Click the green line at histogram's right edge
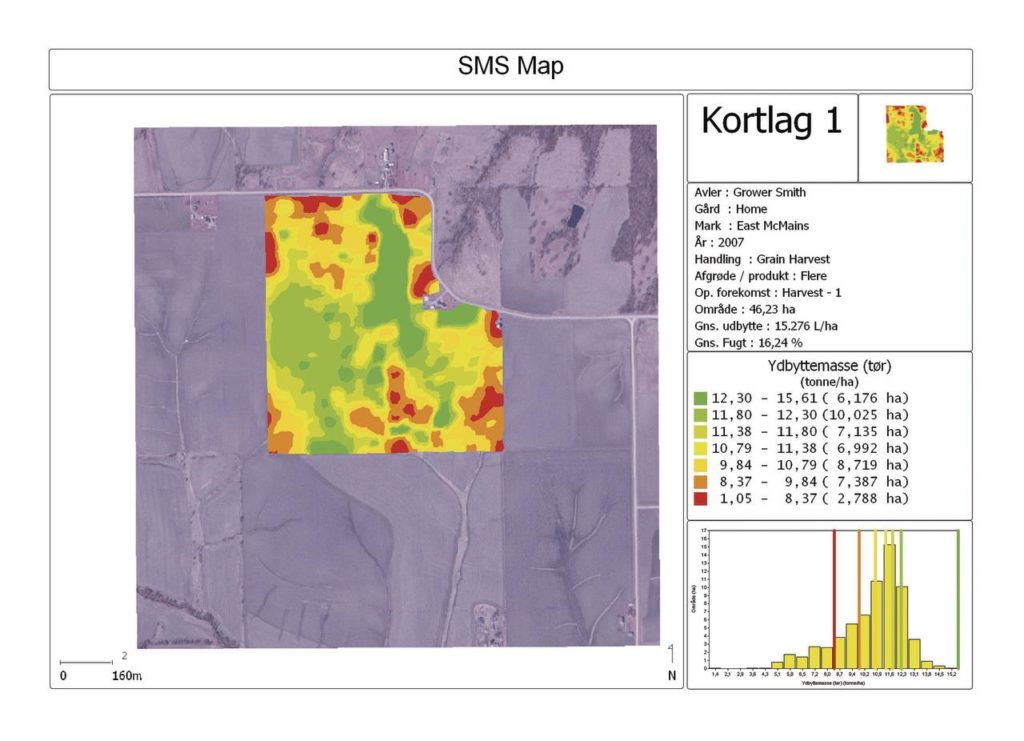 [958, 598]
